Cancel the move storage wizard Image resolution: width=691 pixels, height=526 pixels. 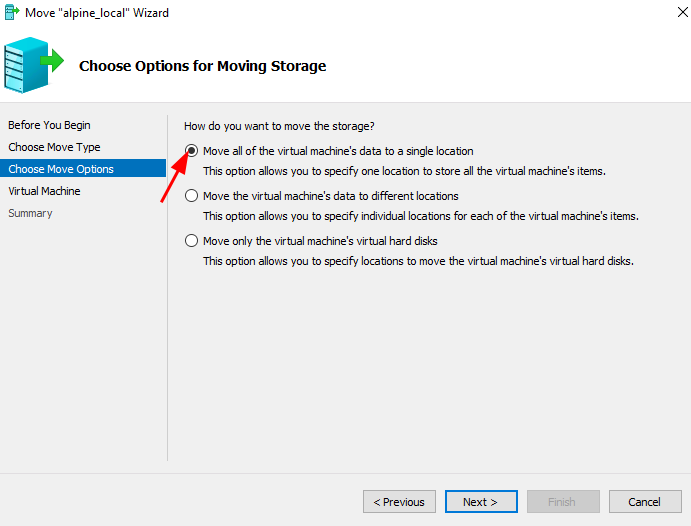(x=644, y=502)
